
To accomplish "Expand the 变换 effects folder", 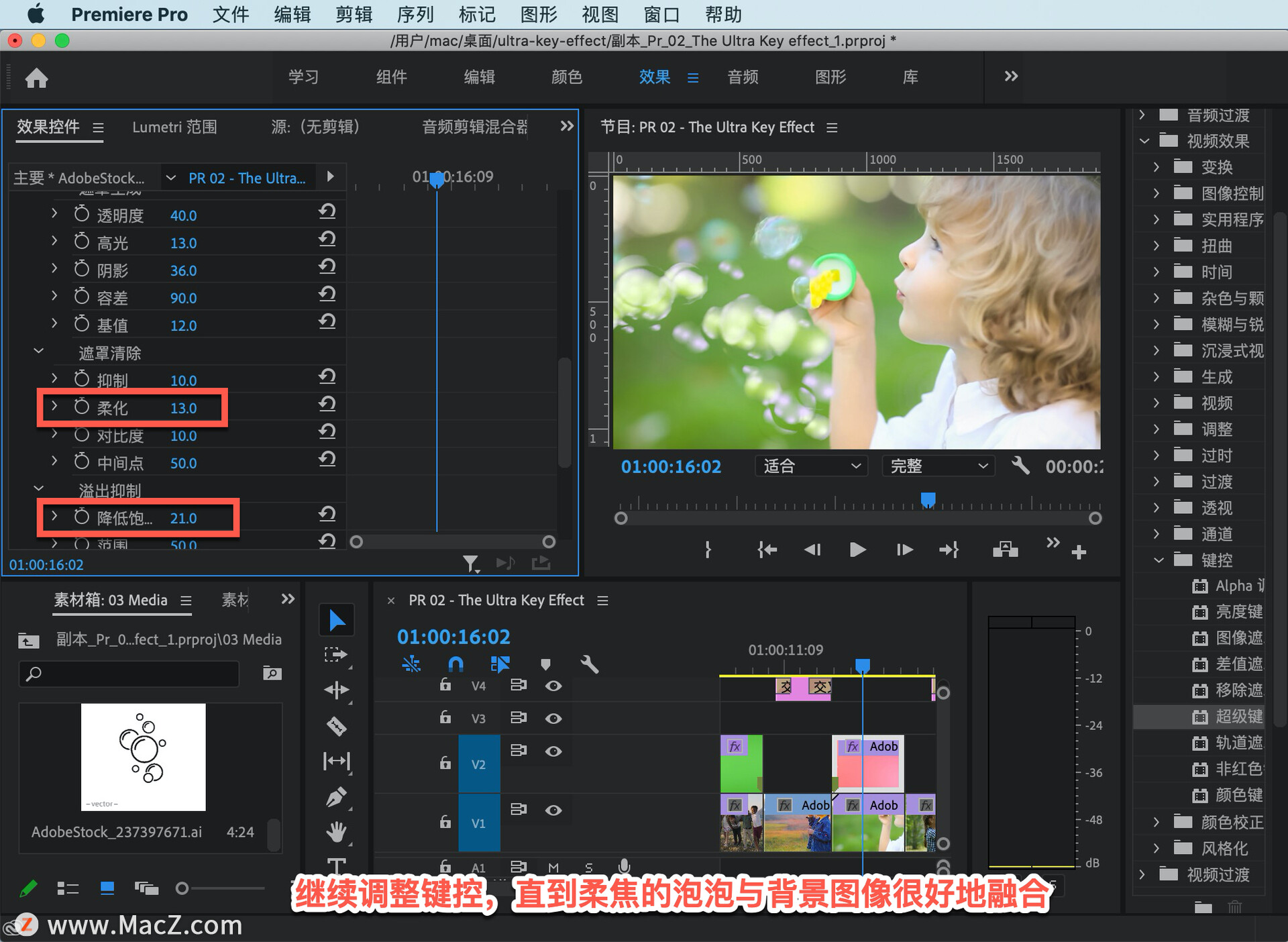I will click(x=1156, y=166).
